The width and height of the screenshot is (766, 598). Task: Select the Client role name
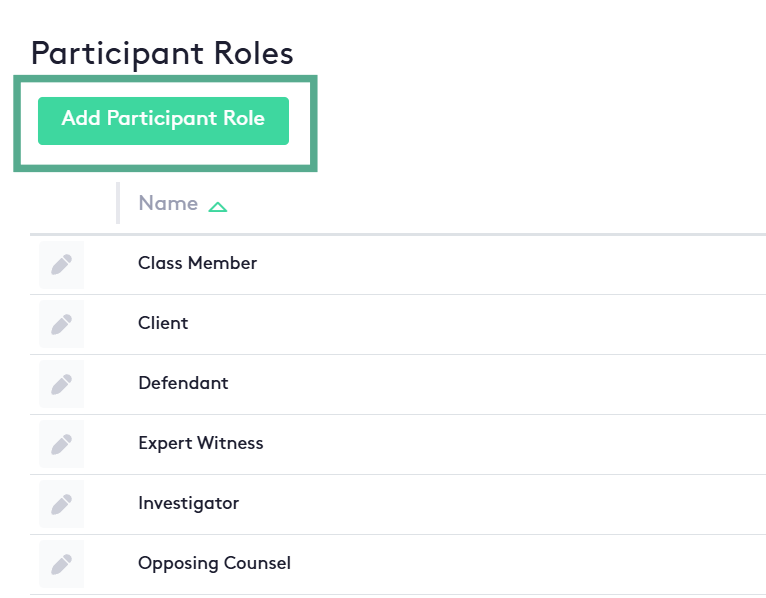pos(163,324)
